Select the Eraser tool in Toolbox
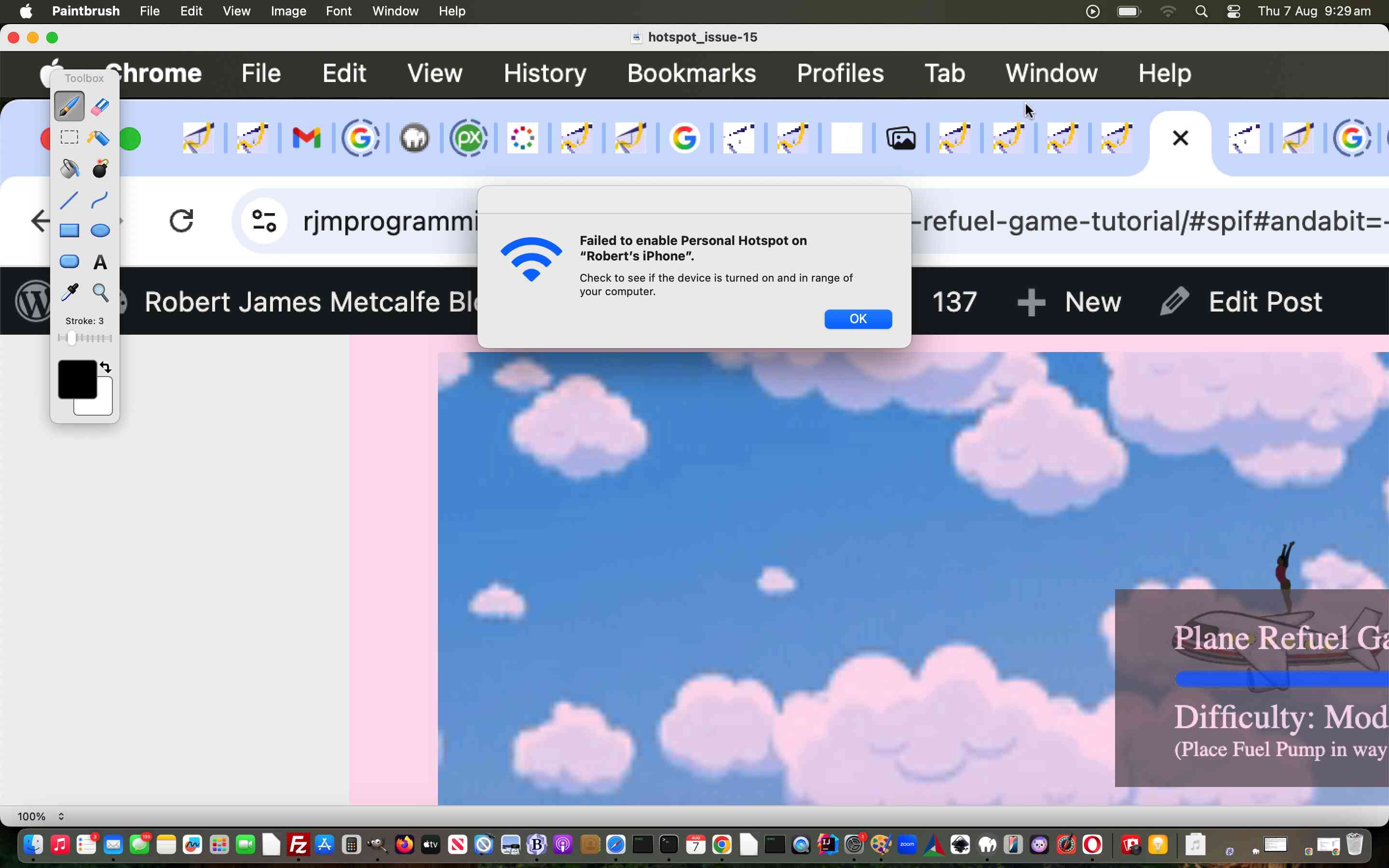The width and height of the screenshot is (1389, 868). 100,107
